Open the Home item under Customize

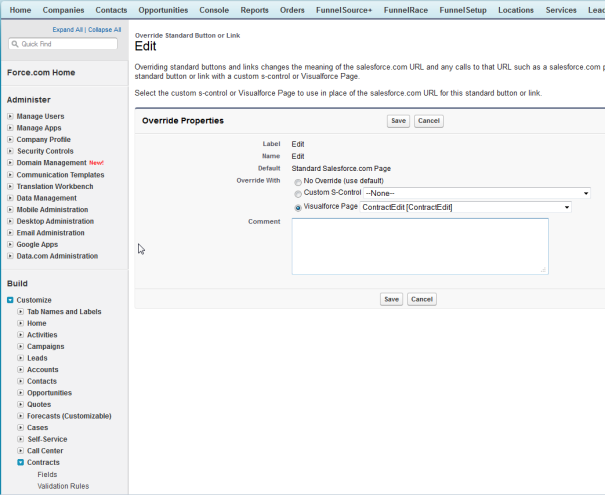pos(37,323)
